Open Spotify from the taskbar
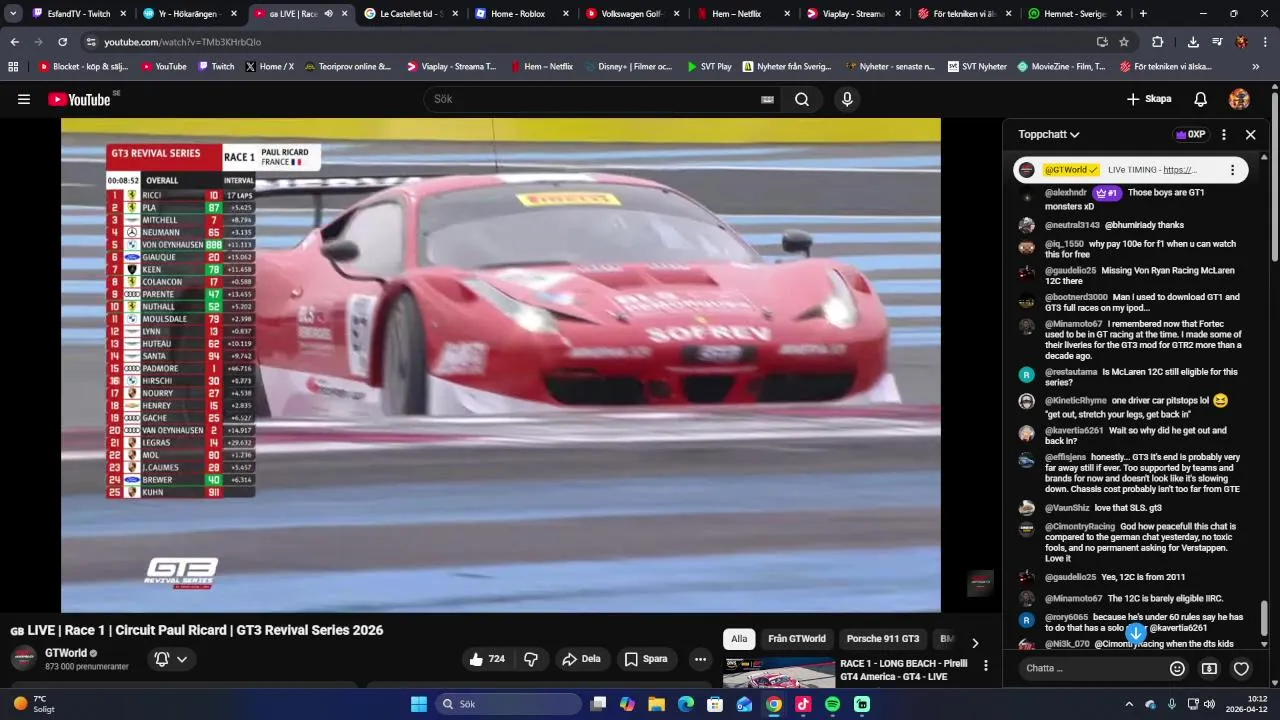1280x720 pixels. point(833,704)
